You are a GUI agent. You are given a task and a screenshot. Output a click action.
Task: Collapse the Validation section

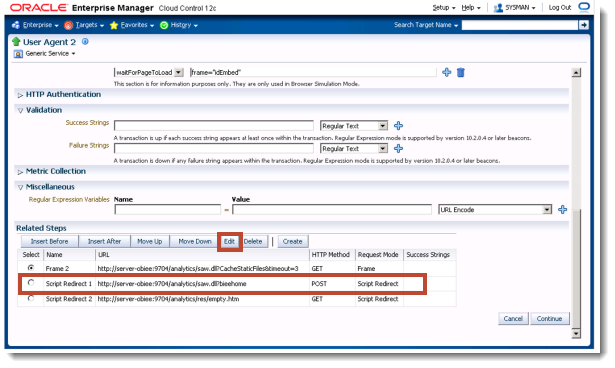pos(20,111)
